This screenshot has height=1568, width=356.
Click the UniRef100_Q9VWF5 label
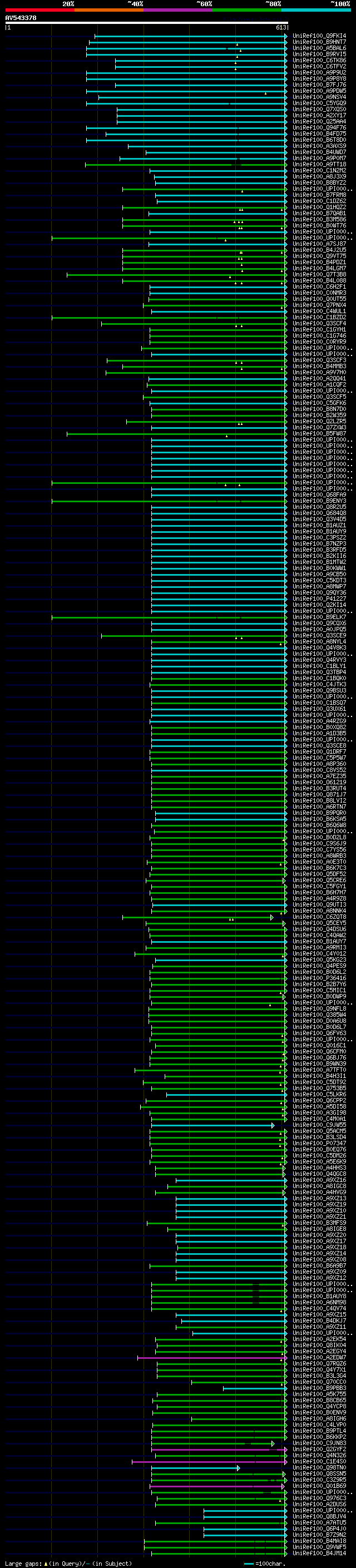319,1547
